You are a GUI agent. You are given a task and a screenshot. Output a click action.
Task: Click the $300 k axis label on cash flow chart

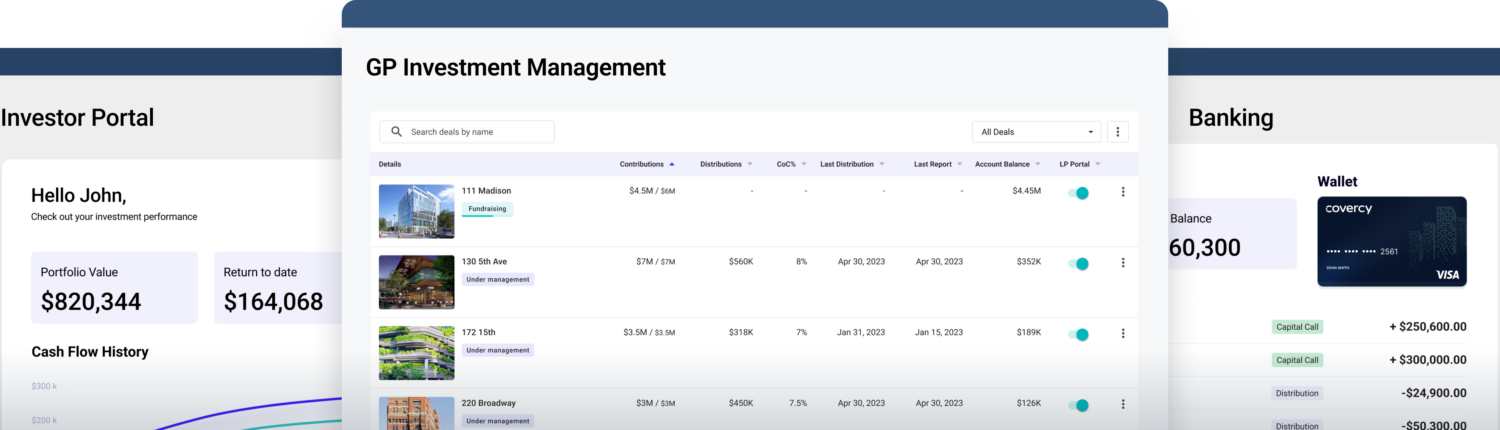[x=43, y=386]
